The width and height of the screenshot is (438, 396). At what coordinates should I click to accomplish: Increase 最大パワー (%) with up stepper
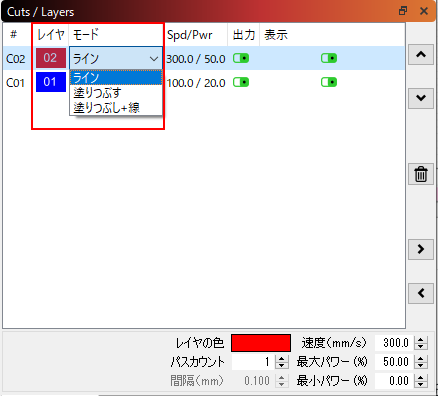(x=421, y=358)
